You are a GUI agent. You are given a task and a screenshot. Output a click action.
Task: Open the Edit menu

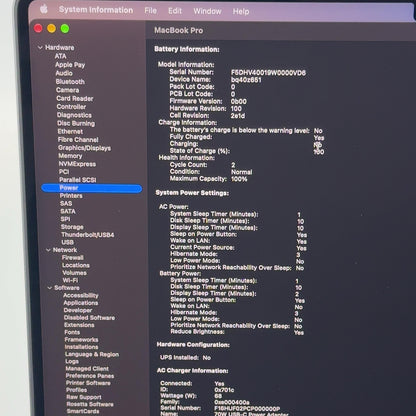(175, 11)
